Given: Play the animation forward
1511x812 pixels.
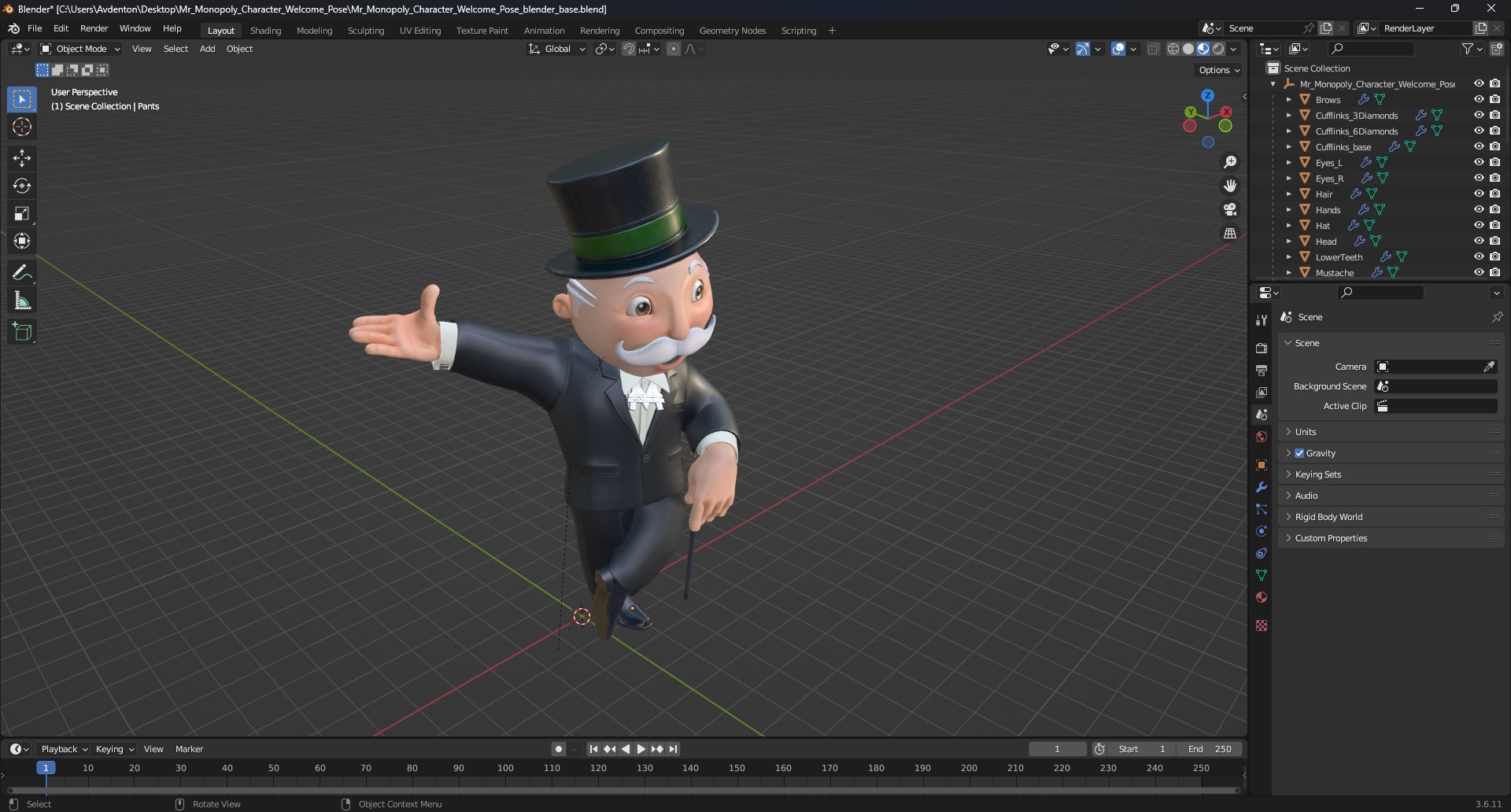Looking at the screenshot, I should tap(641, 749).
